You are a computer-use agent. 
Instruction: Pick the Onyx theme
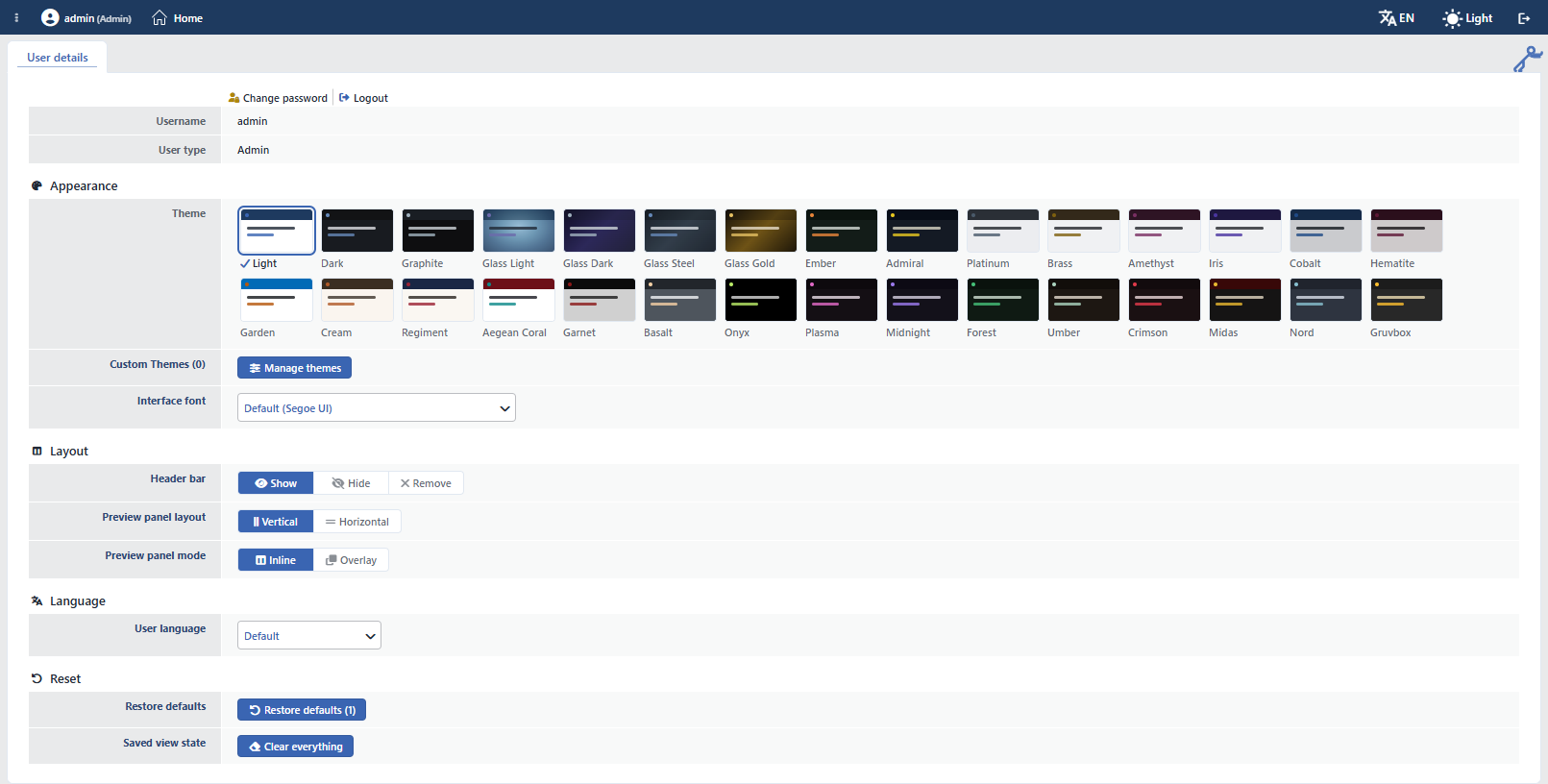(761, 300)
